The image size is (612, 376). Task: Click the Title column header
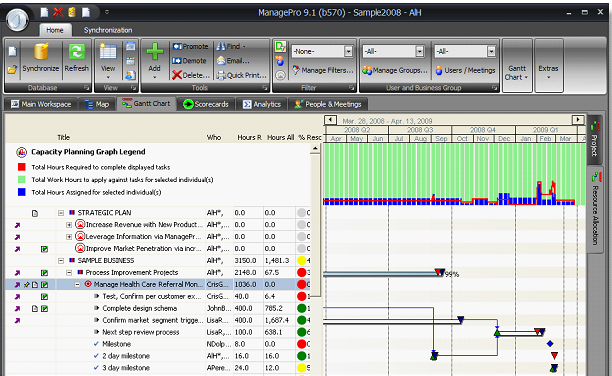coord(63,137)
